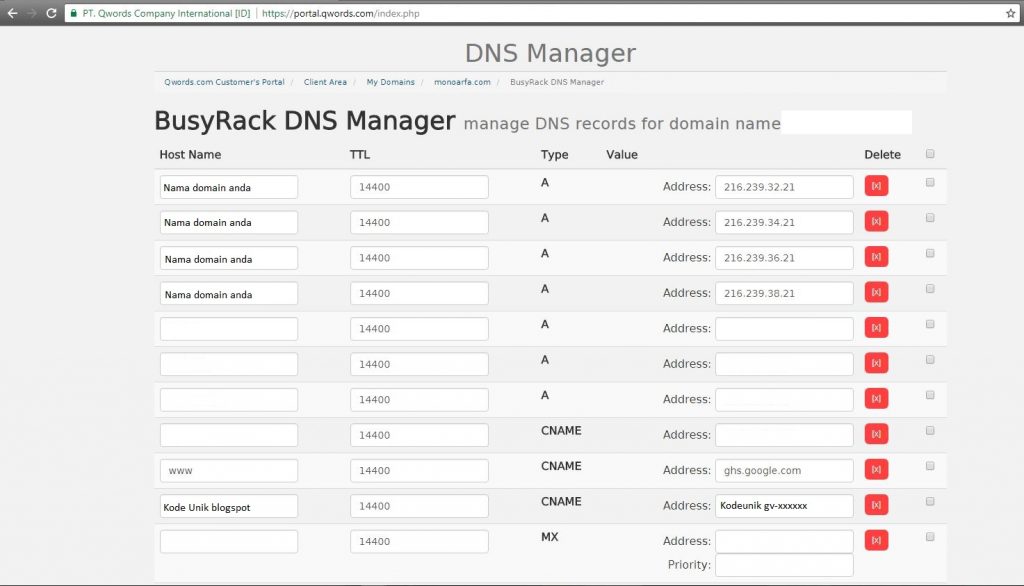Click the MX Priority input field

point(784,565)
